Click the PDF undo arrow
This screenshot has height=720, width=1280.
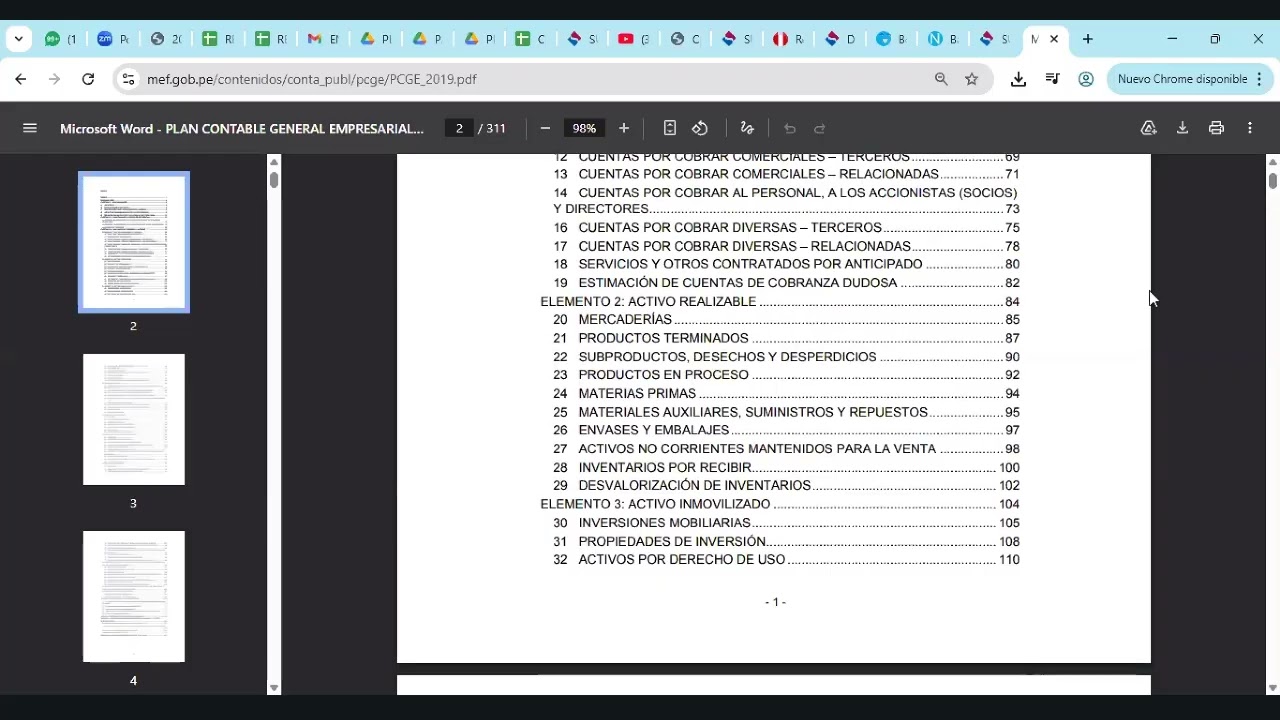tap(790, 128)
